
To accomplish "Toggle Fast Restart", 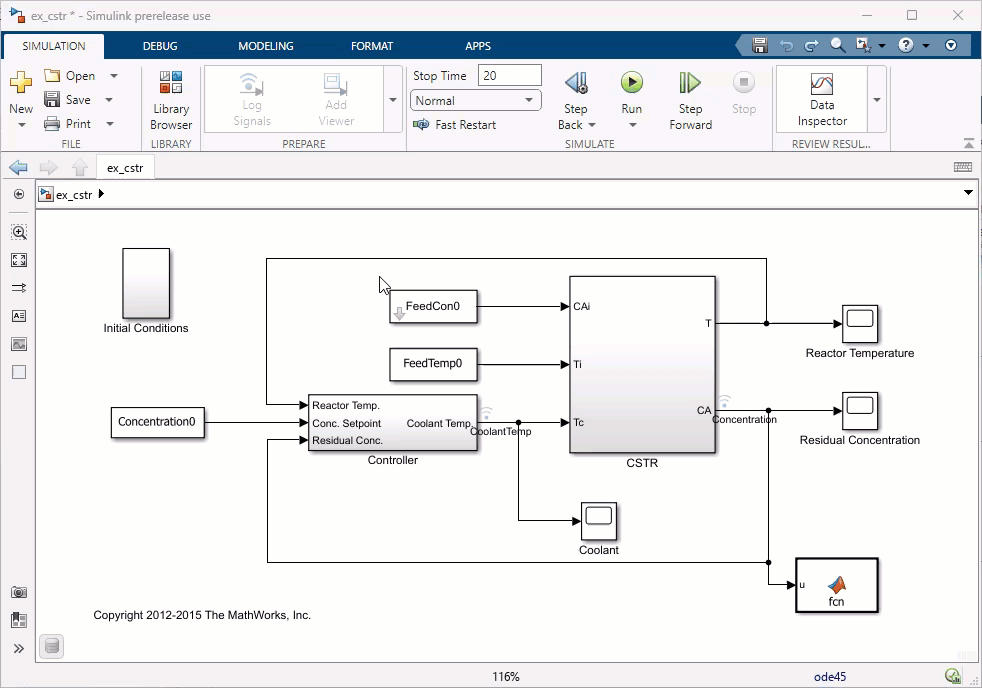I will pyautogui.click(x=455, y=125).
